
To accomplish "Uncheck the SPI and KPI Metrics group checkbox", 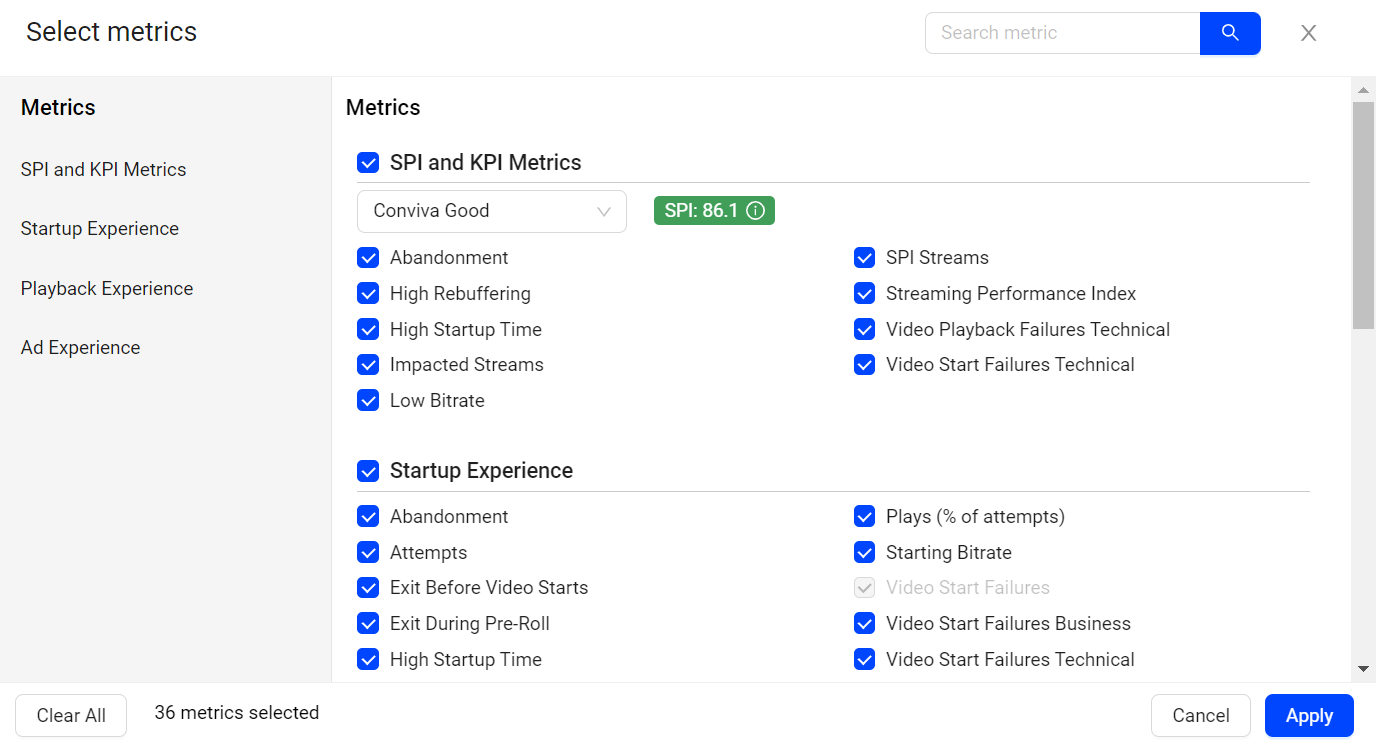I will [368, 163].
